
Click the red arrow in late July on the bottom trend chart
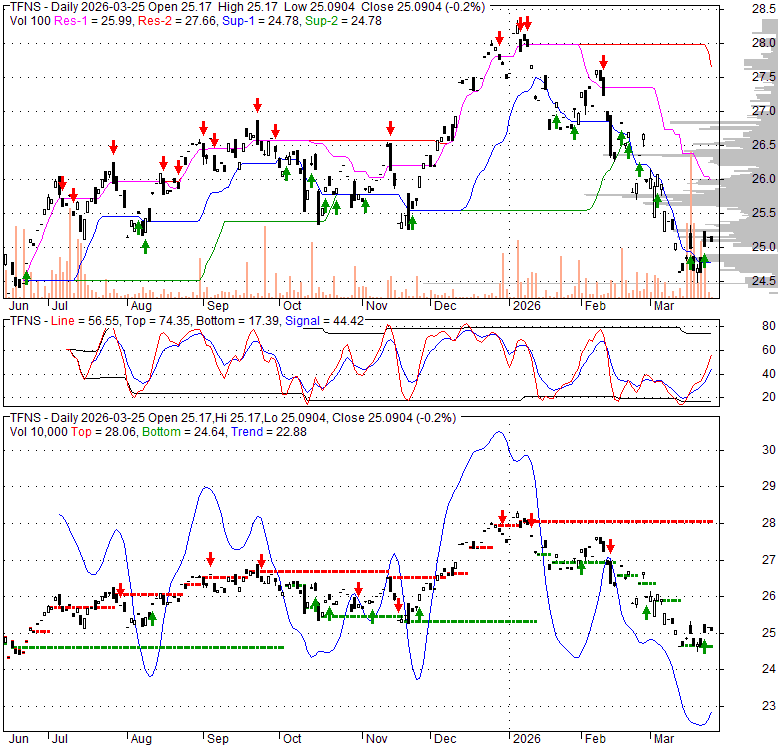(x=121, y=591)
